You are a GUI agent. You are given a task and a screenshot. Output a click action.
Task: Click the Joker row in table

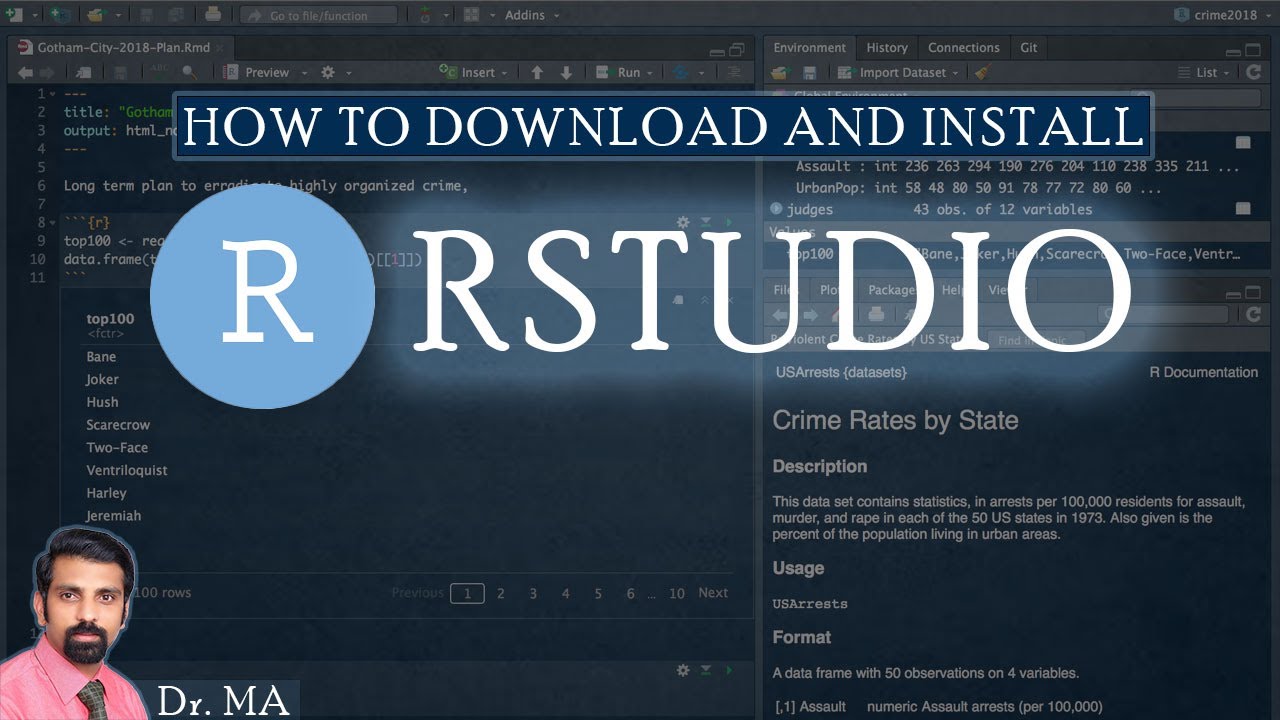tap(102, 379)
